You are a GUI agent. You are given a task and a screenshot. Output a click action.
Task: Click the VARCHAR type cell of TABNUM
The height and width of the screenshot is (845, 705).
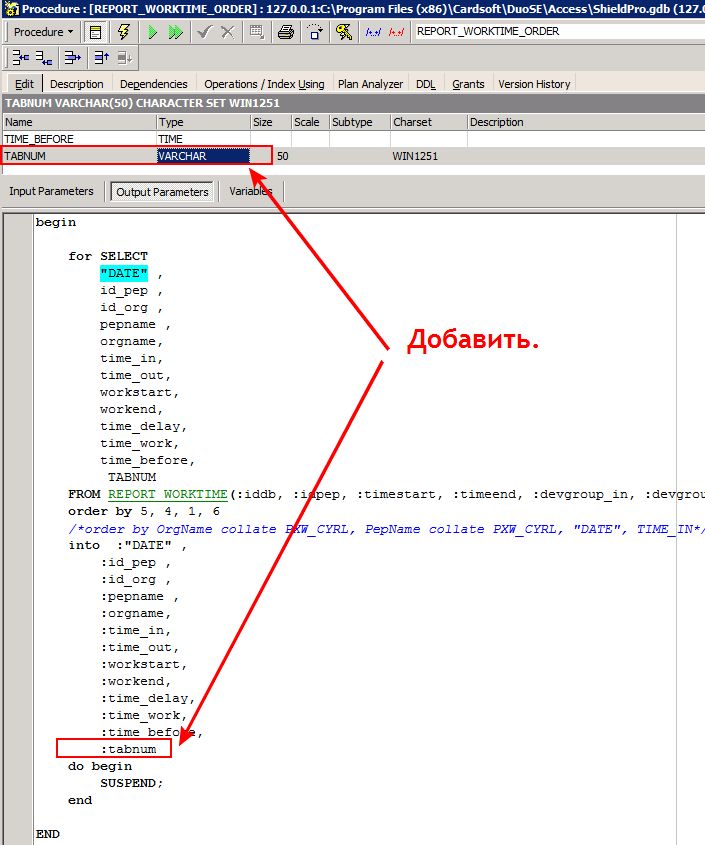pyautogui.click(x=203, y=156)
